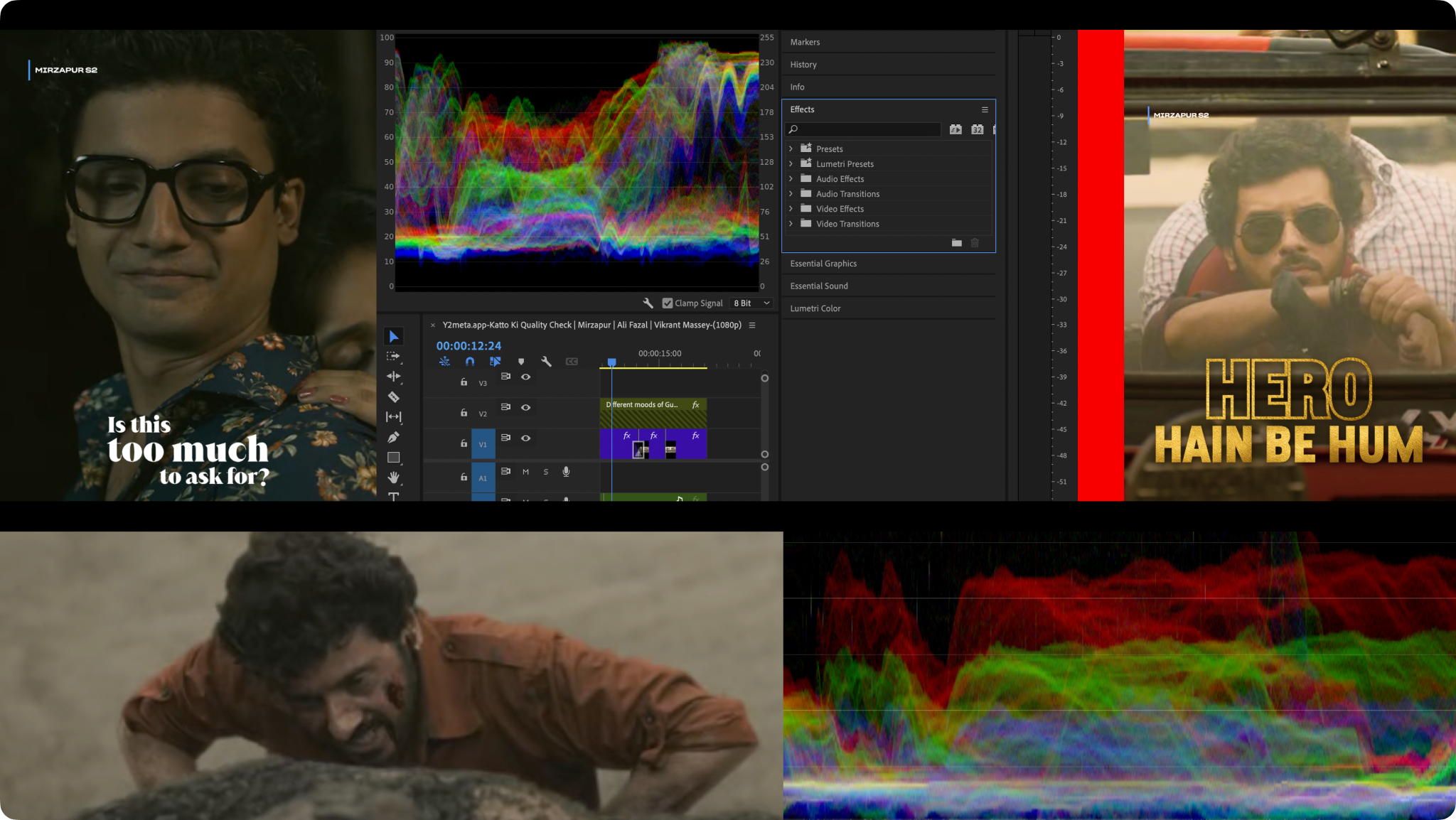This screenshot has height=820, width=1456.
Task: Expand the Presets folder
Action: point(791,149)
